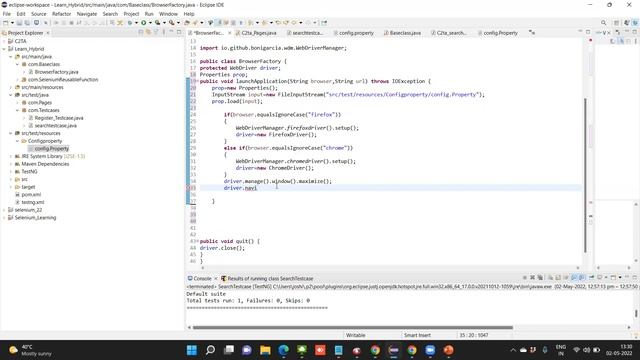Open Eclipse IDE icon in taskbar

point(393,350)
